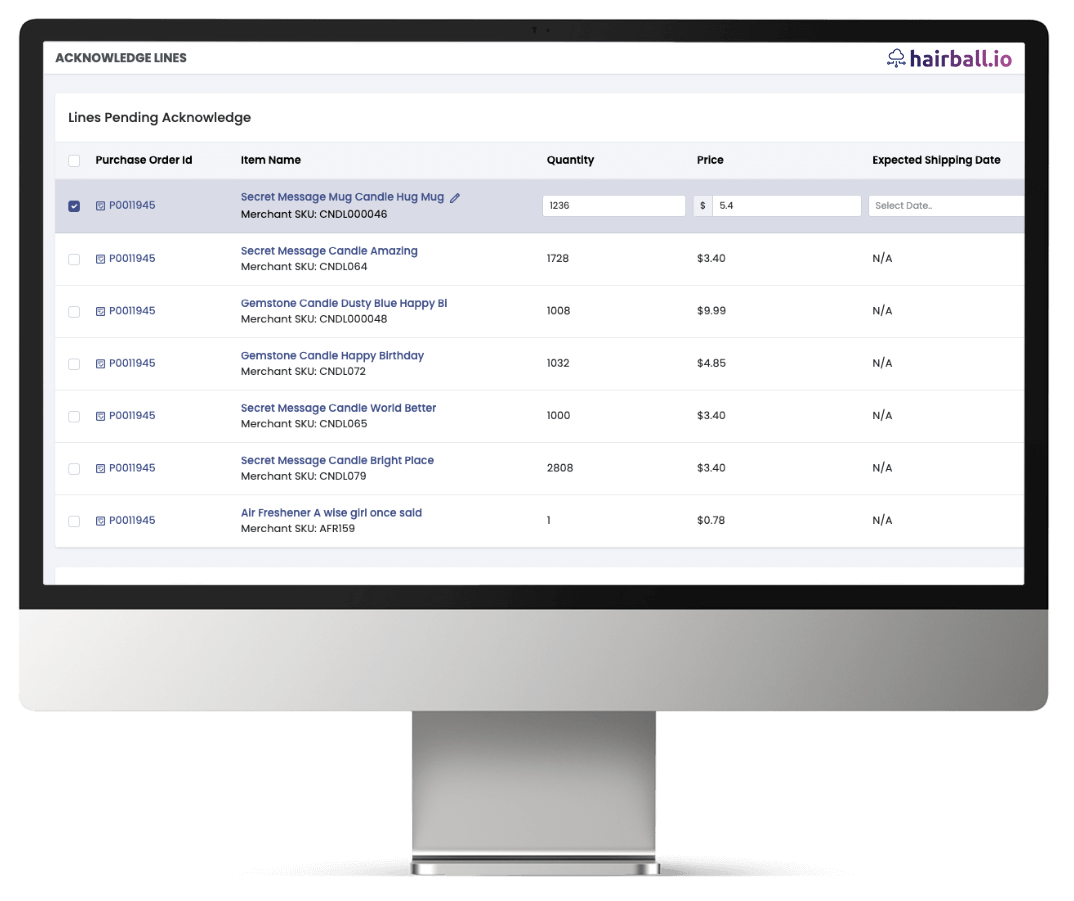1074x901 pixels.
Task: Click the order icon in the Dusty Blue row
Action: [x=100, y=311]
